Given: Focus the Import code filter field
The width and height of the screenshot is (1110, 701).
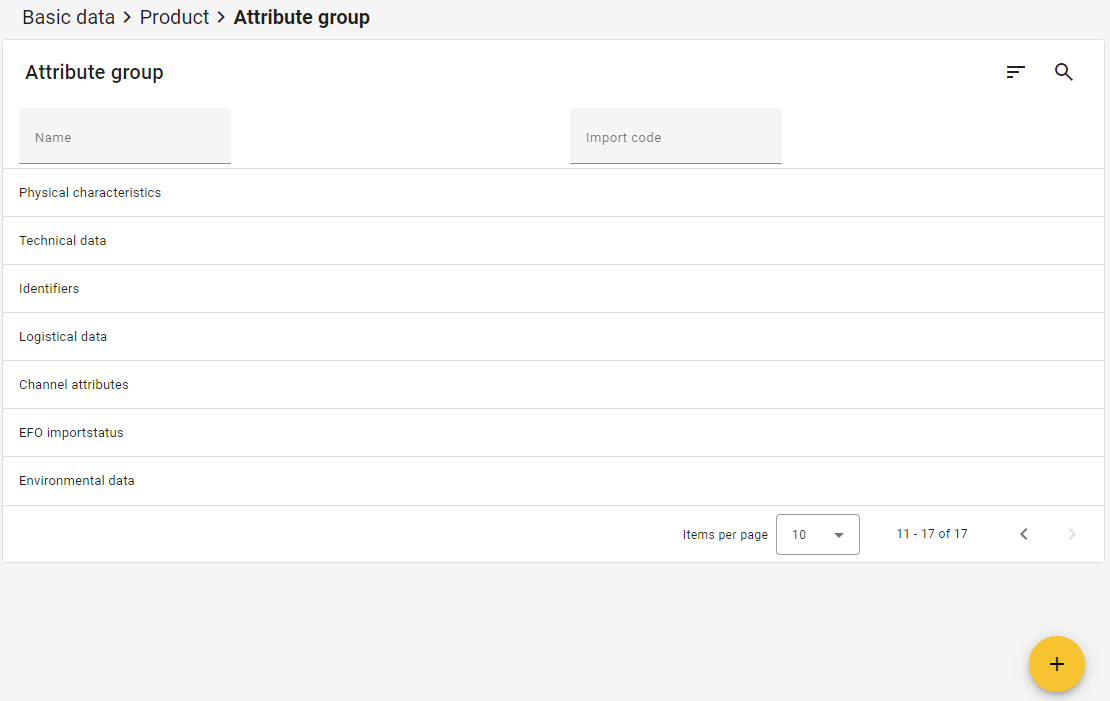Looking at the screenshot, I should (x=676, y=137).
